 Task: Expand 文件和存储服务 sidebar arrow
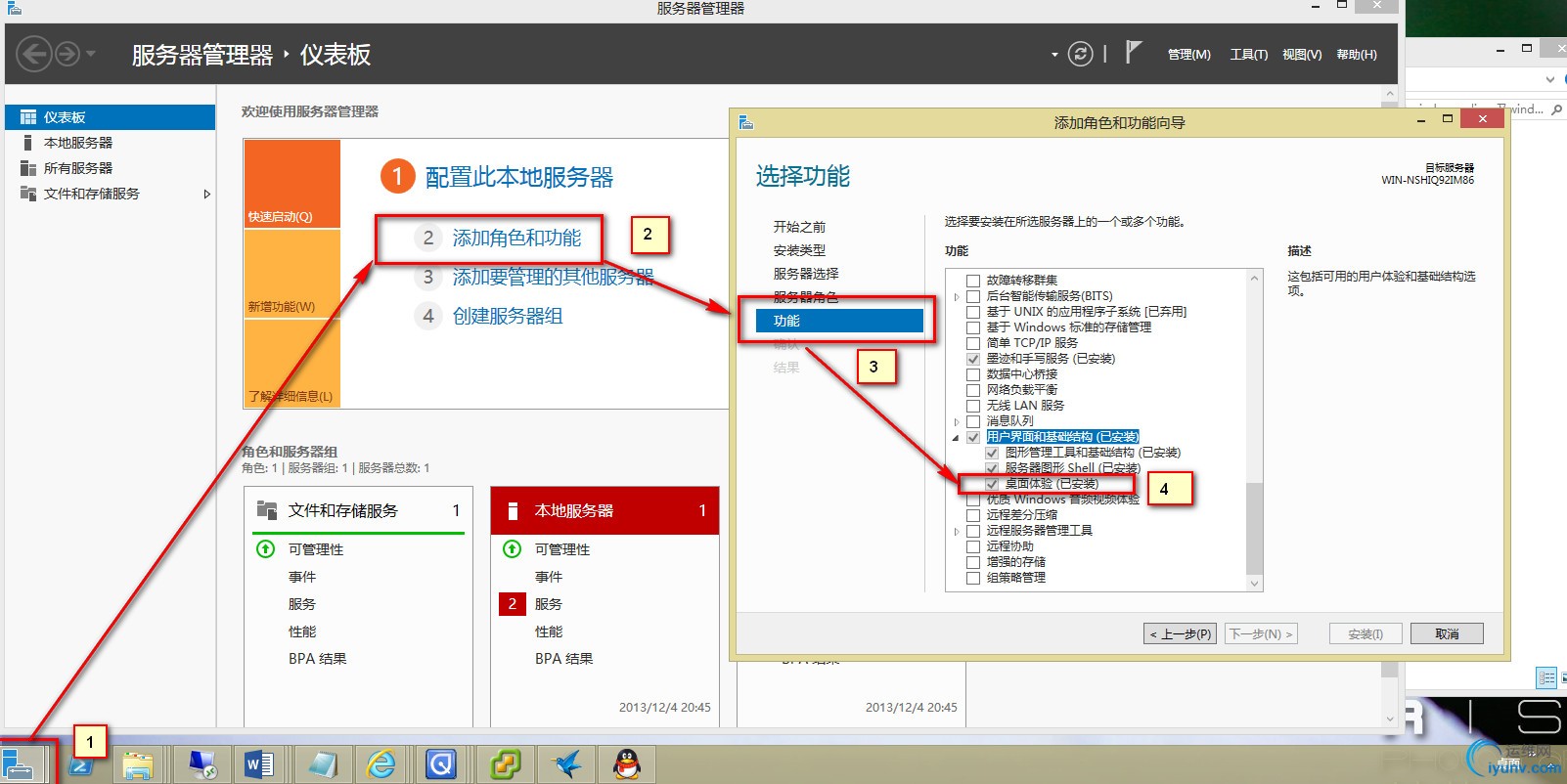[x=206, y=194]
